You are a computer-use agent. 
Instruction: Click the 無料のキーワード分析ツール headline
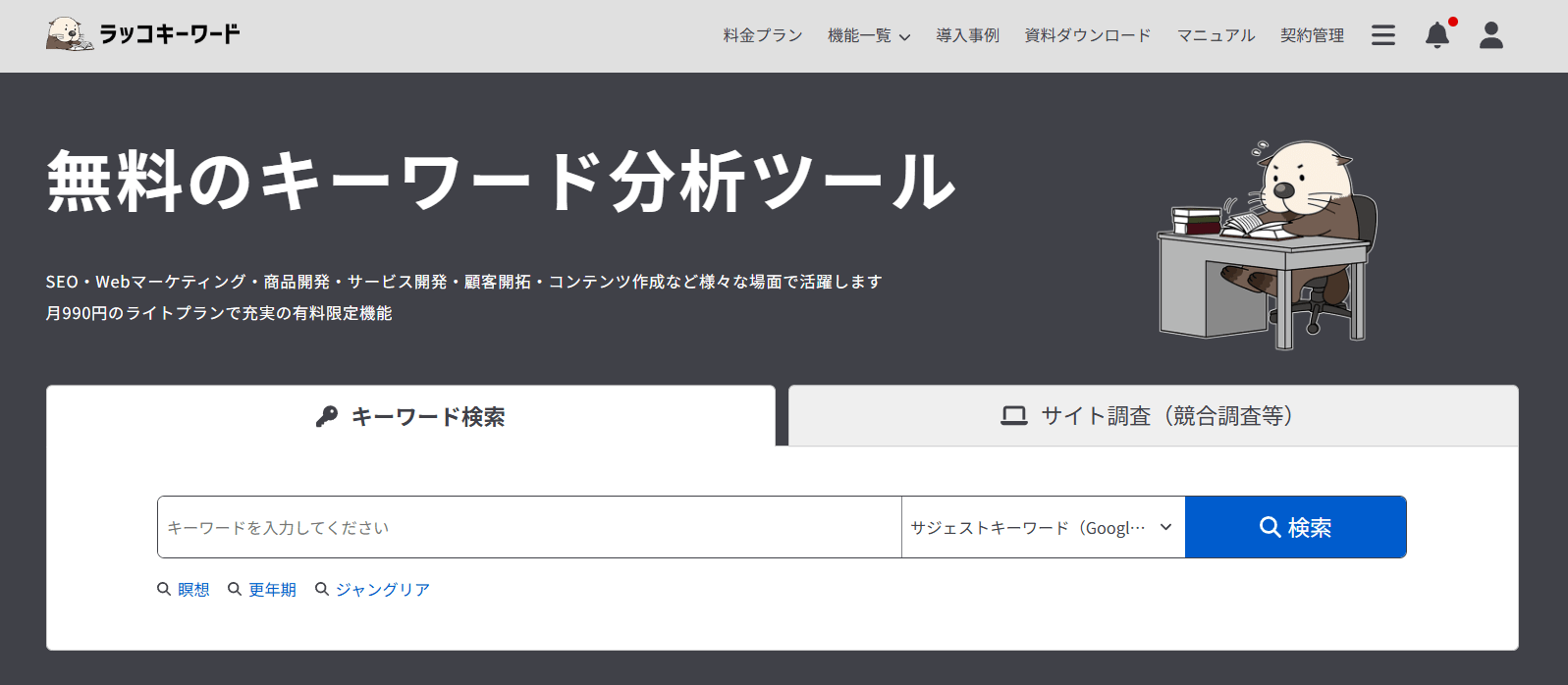pyautogui.click(x=501, y=182)
